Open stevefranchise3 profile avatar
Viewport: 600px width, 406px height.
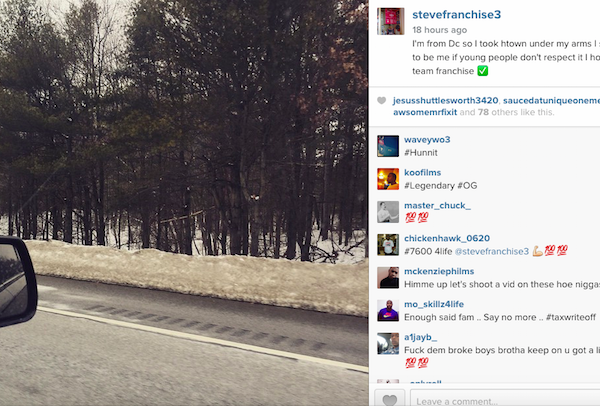390,21
